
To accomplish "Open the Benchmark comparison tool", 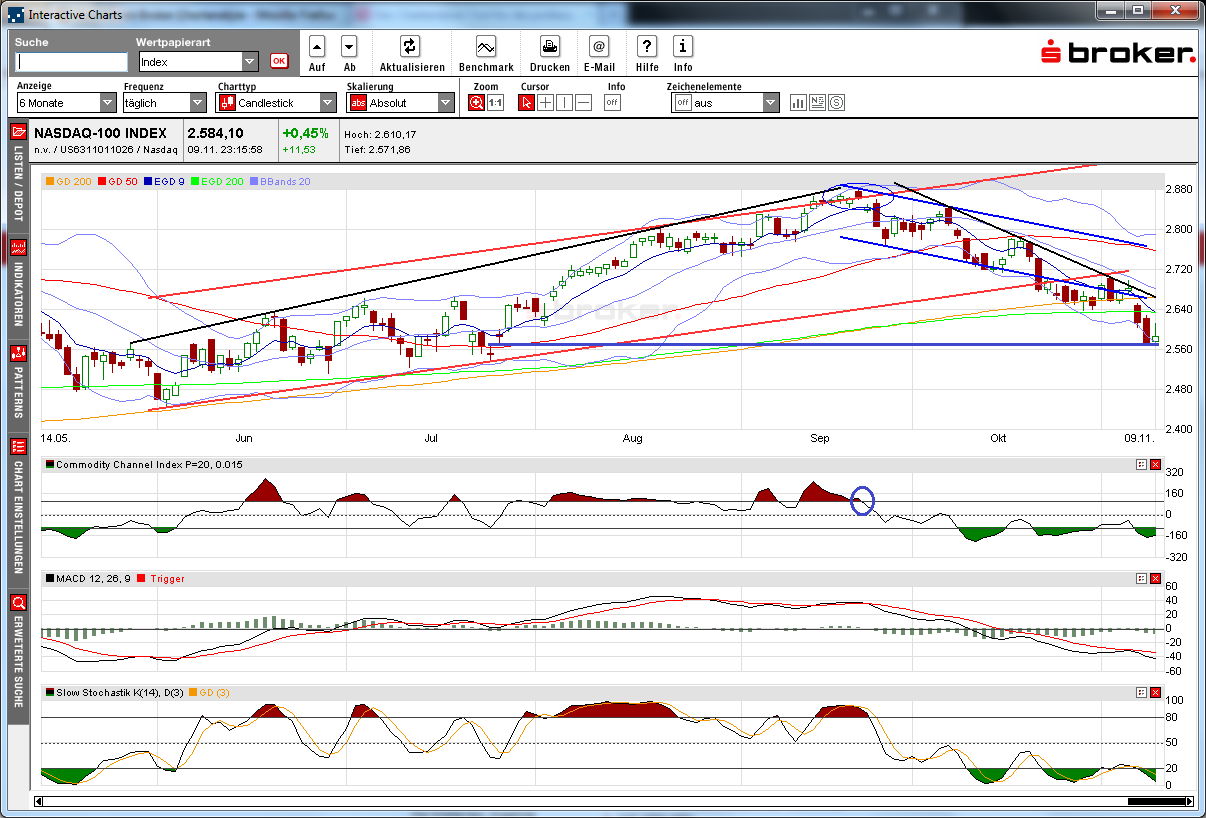I will [486, 46].
